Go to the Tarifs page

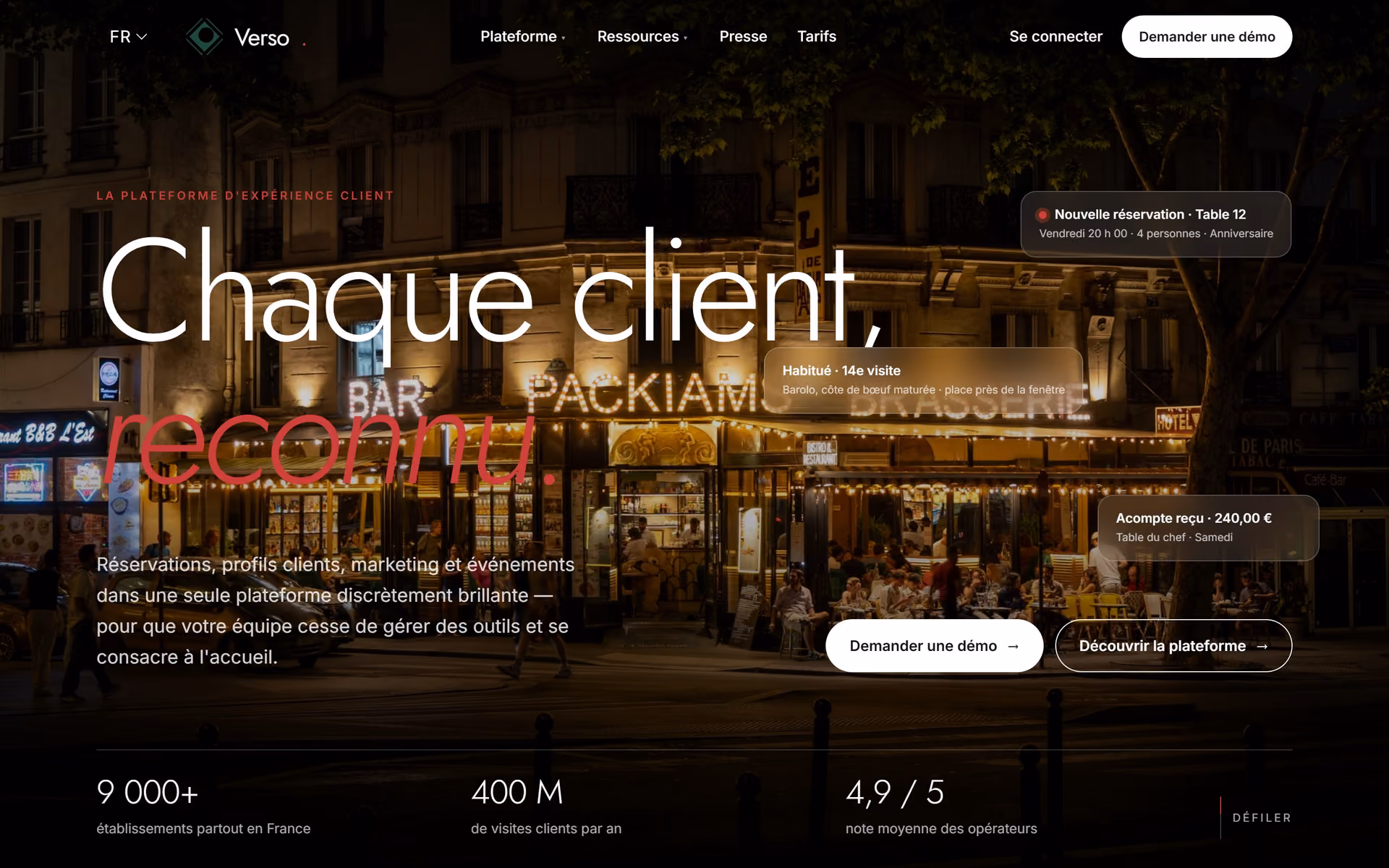pyautogui.click(x=817, y=36)
